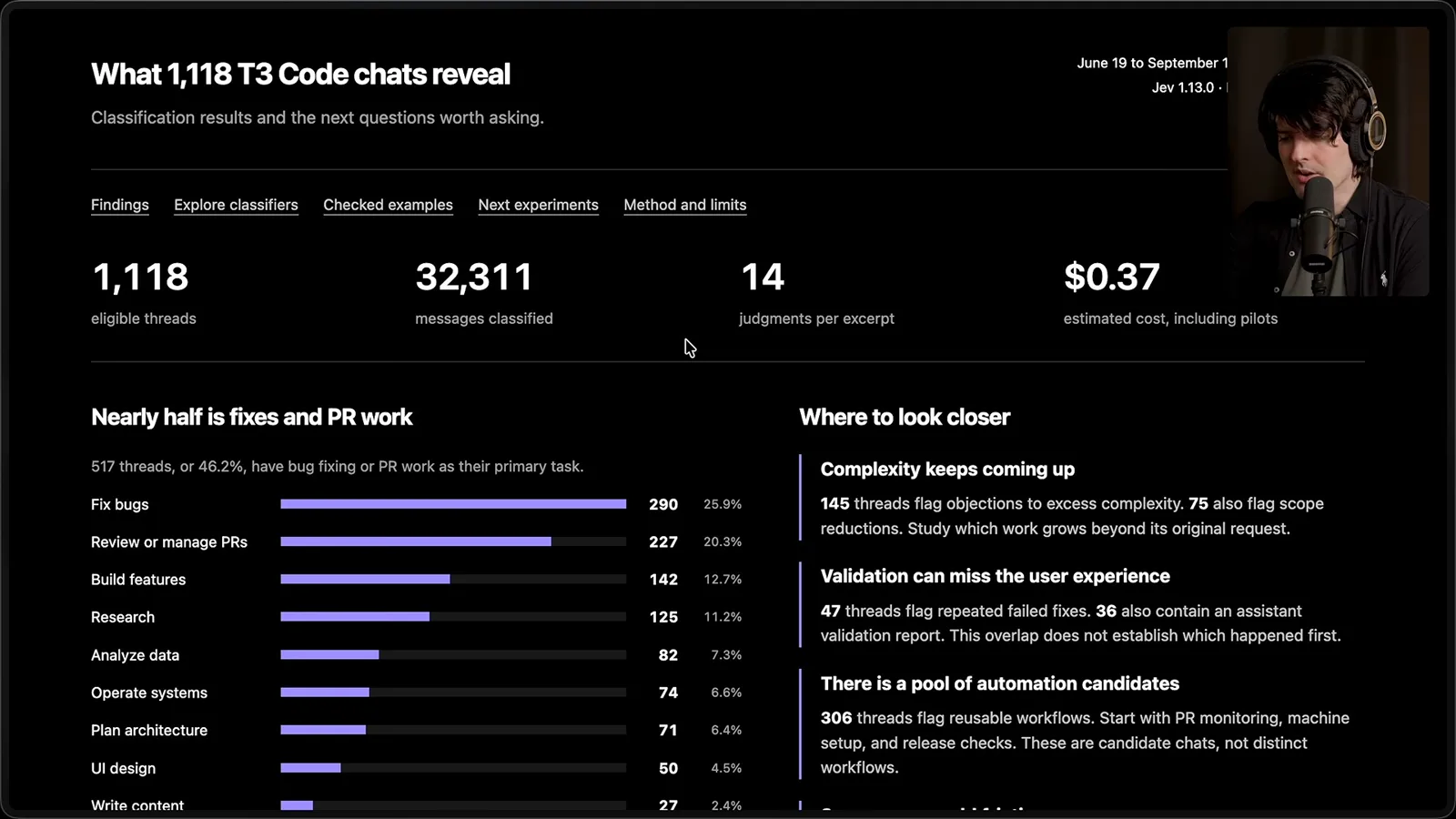Click the page title What 1,118 T3 Code chats reveal
This screenshot has width=1456, height=819.
click(x=300, y=74)
